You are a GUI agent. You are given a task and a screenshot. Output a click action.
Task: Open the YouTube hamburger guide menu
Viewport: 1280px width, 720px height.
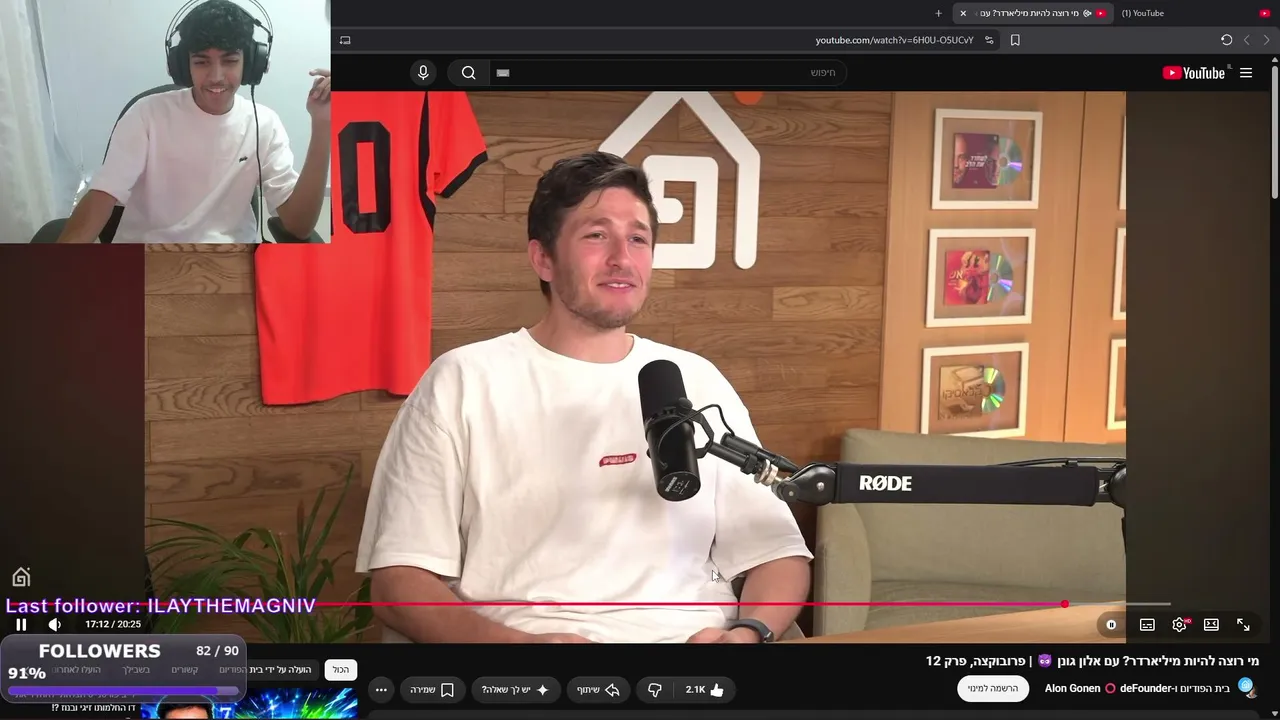click(1246, 73)
